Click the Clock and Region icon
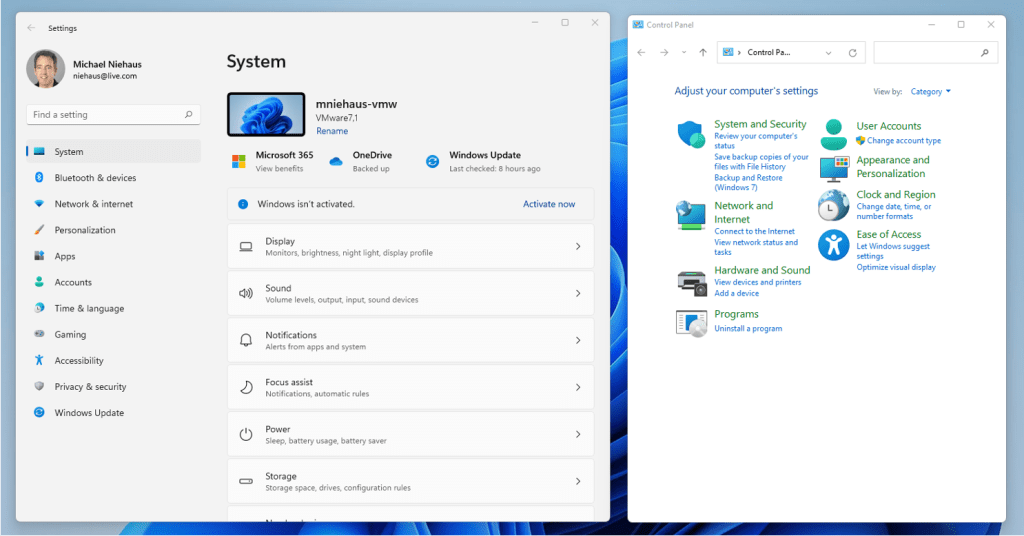The width and height of the screenshot is (1024, 536). pos(833,205)
